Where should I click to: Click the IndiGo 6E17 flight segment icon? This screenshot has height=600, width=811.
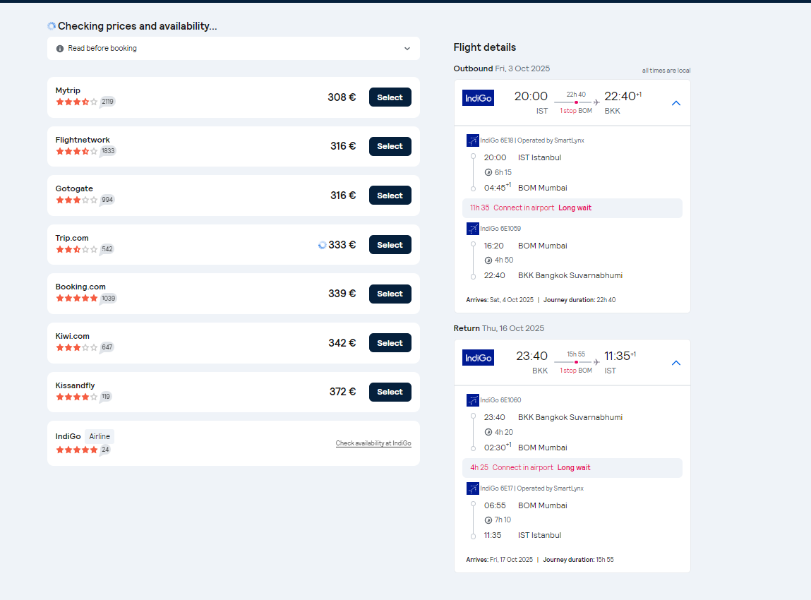click(x=473, y=488)
